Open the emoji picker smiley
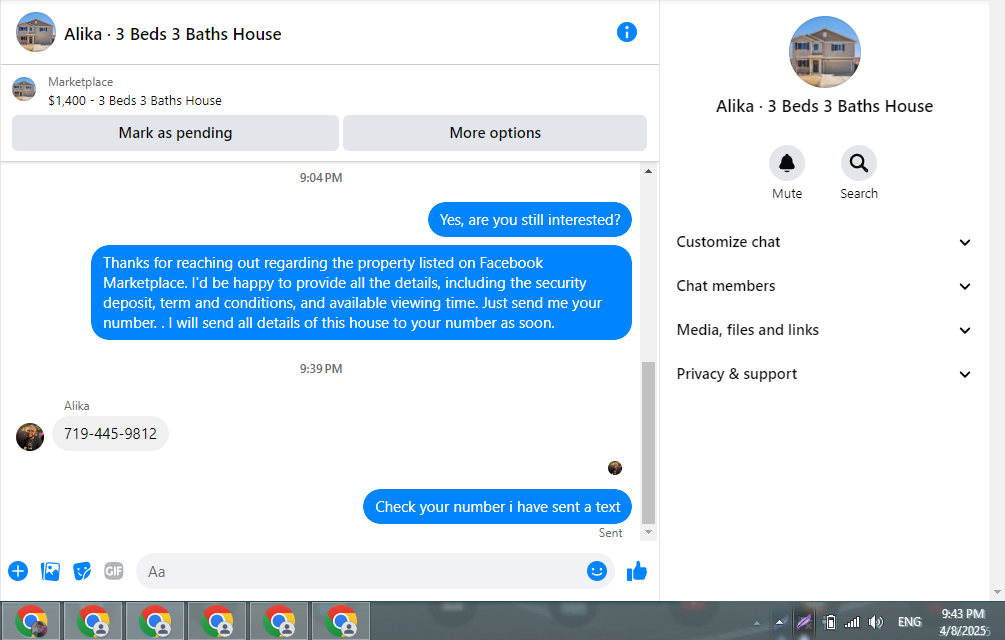The height and width of the screenshot is (640, 1005). pyautogui.click(x=597, y=571)
